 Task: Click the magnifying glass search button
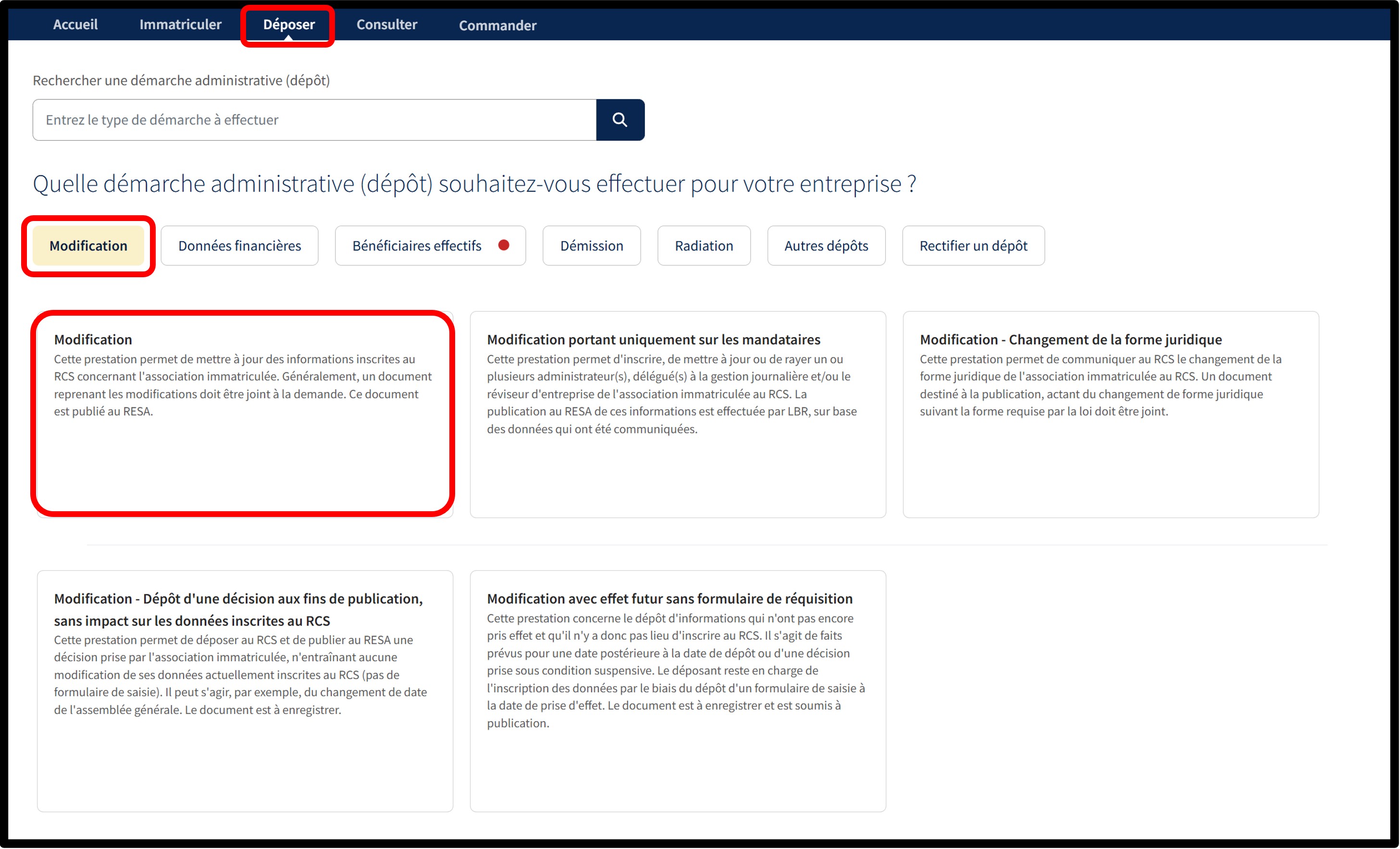620,120
